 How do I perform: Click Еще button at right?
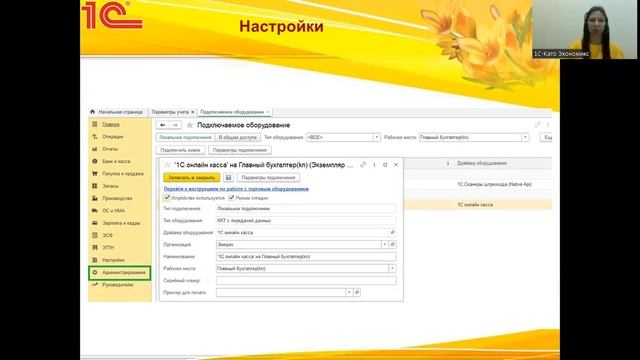click(547, 138)
